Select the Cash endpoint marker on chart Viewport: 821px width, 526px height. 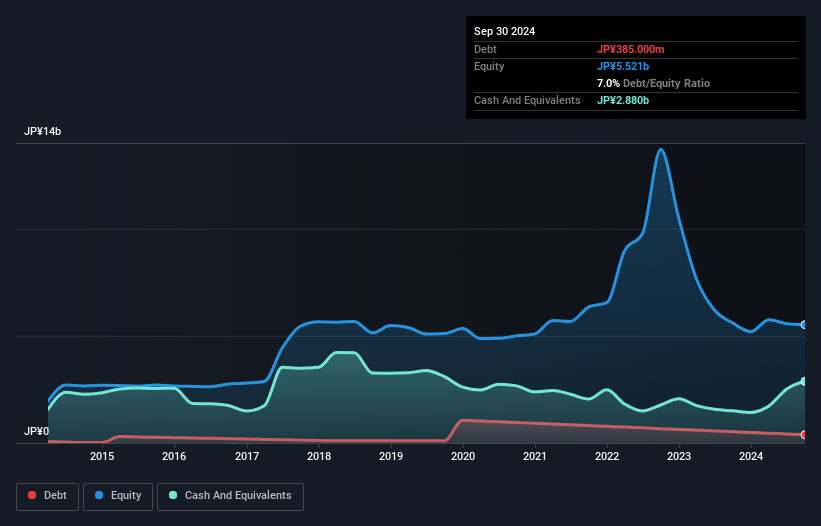pos(804,382)
